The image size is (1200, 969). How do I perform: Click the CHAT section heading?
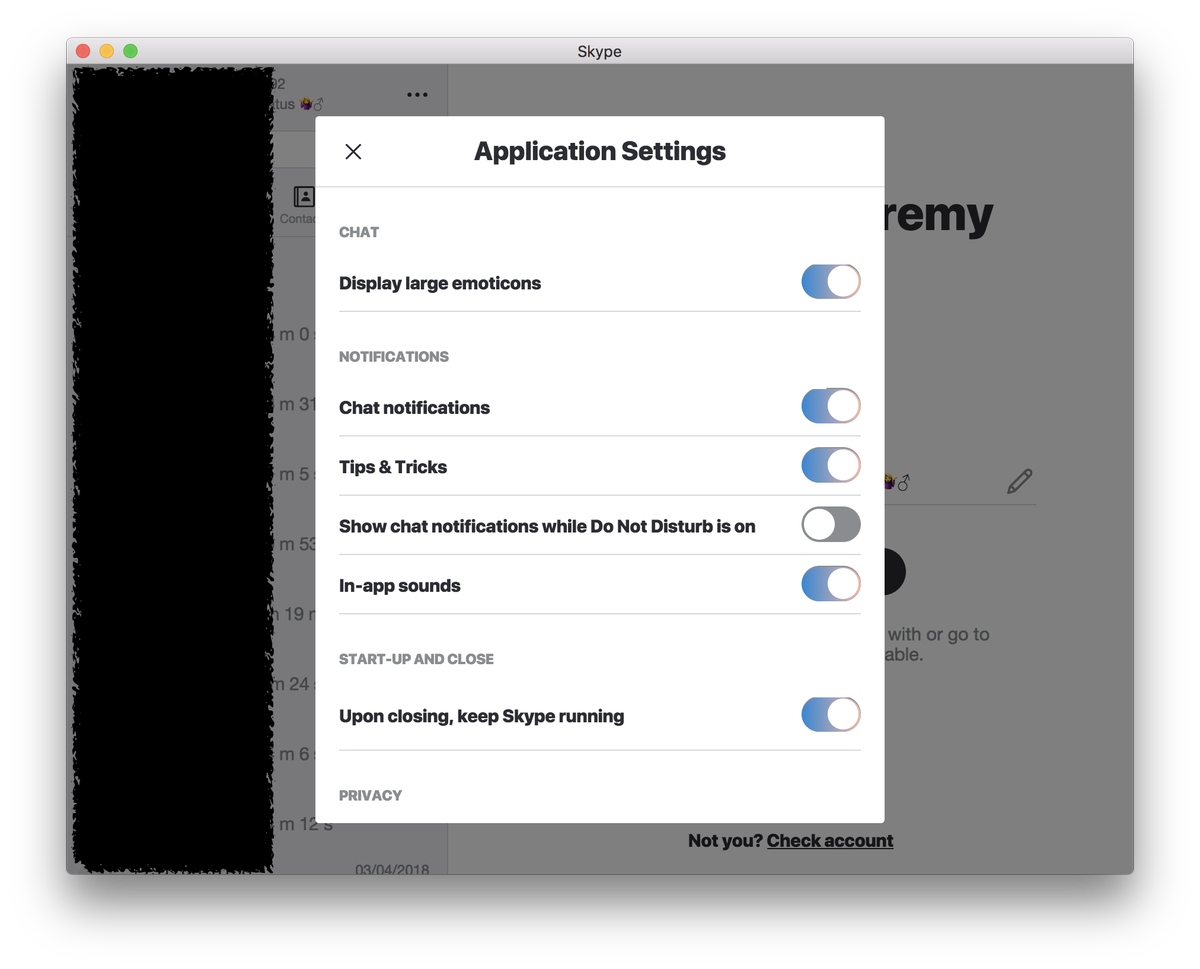tap(359, 232)
